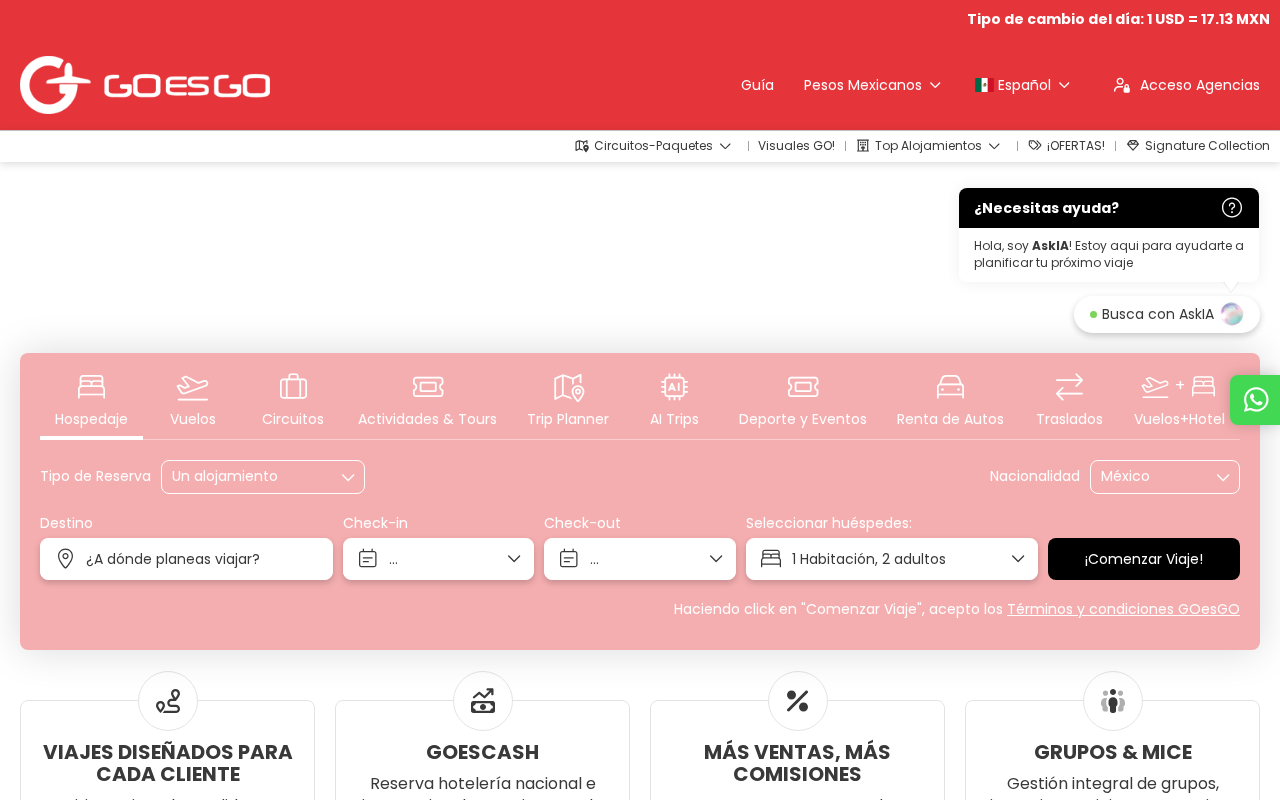
Task: Click the route icon above Viajes Diseñados
Action: (x=168, y=701)
